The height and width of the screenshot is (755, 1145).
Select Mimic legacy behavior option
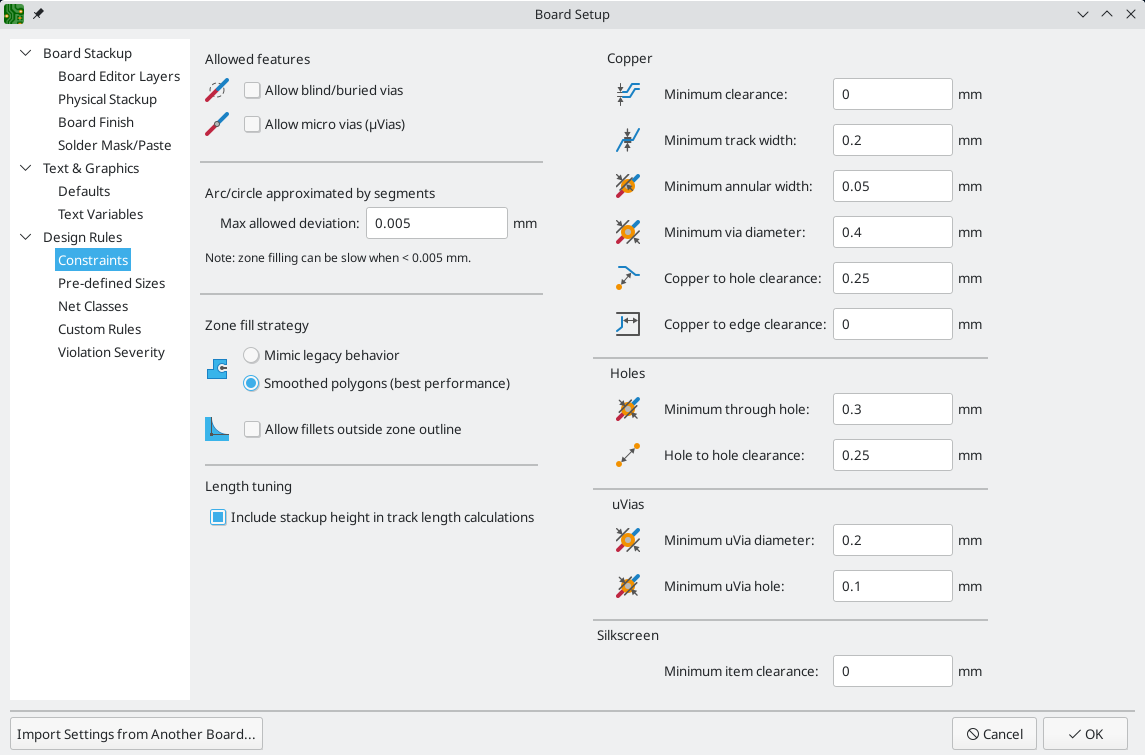point(252,355)
